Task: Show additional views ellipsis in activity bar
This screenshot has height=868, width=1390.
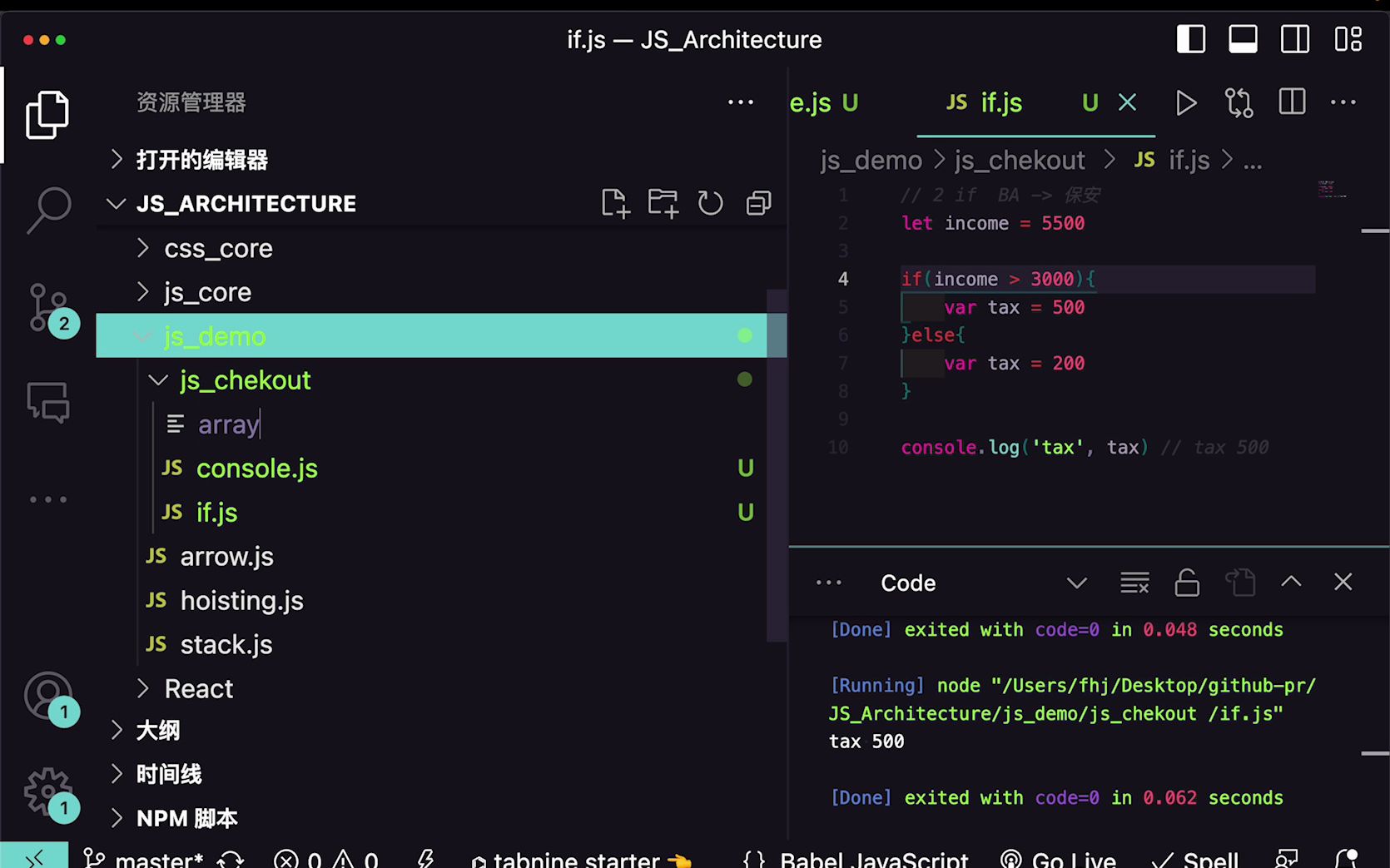Action: [48, 499]
